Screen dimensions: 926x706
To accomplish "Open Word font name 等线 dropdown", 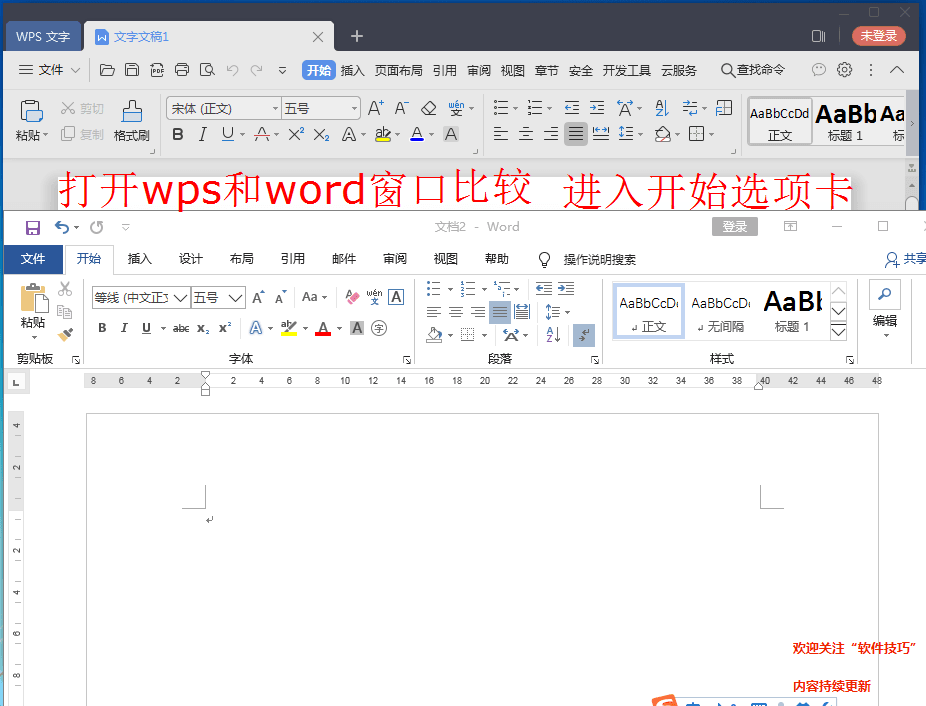I will (181, 298).
